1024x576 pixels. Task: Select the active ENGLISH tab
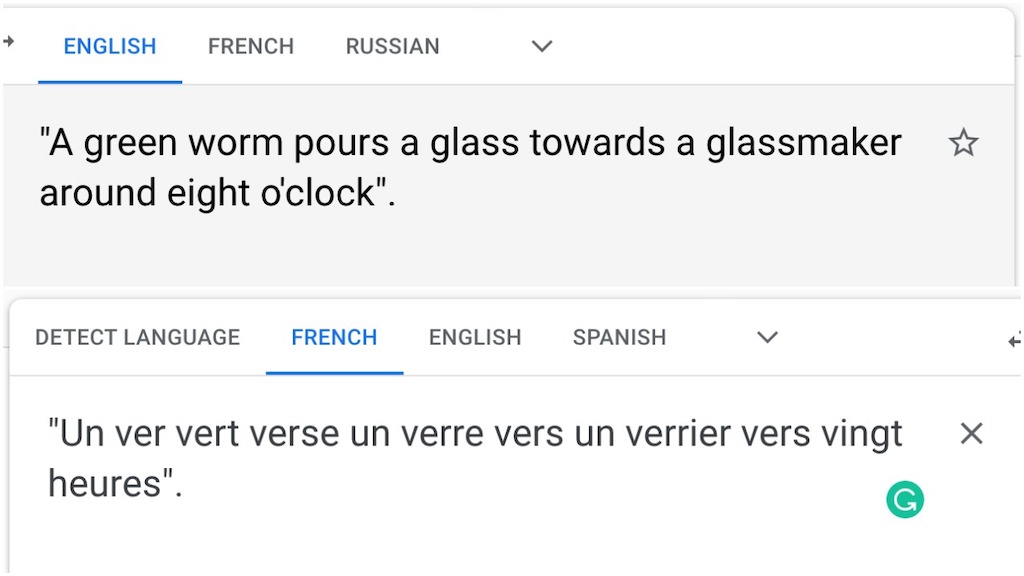[x=109, y=46]
